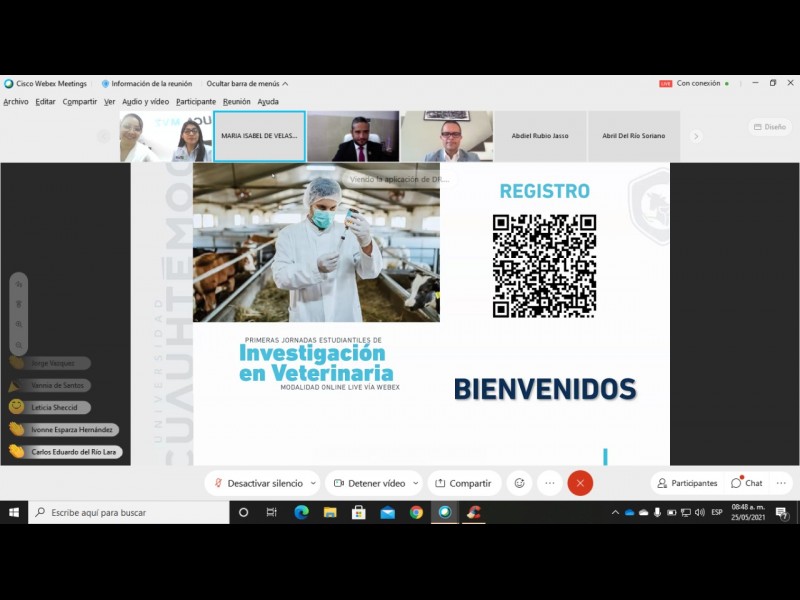The height and width of the screenshot is (600, 800).
Task: Open Información de la reunión
Action: [x=146, y=84]
